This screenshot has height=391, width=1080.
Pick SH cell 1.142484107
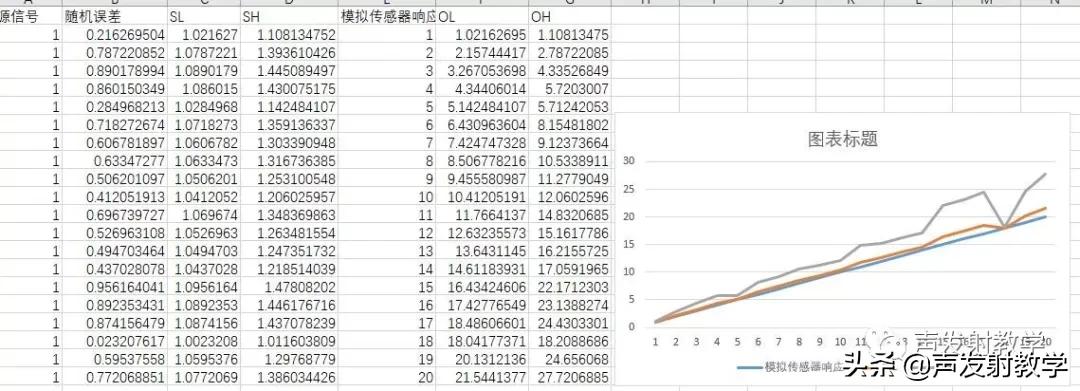[x=289, y=107]
